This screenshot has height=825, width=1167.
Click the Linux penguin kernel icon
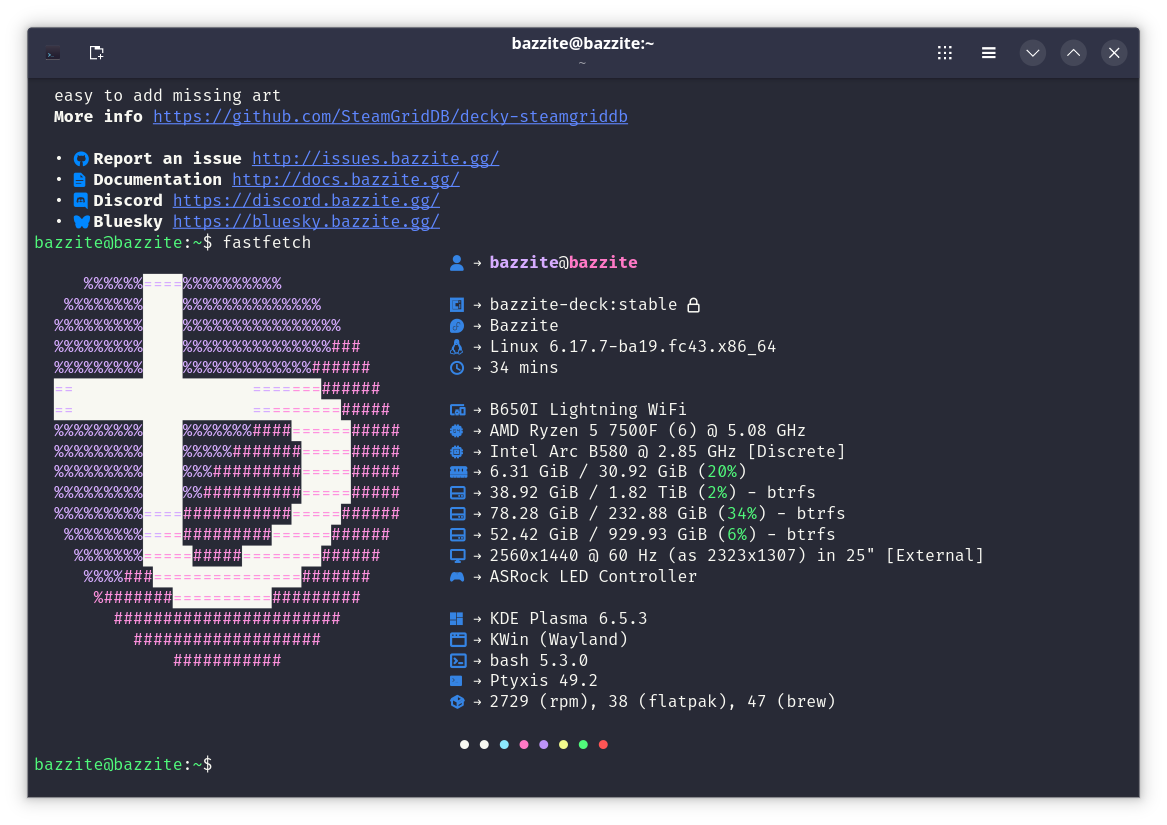[457, 346]
